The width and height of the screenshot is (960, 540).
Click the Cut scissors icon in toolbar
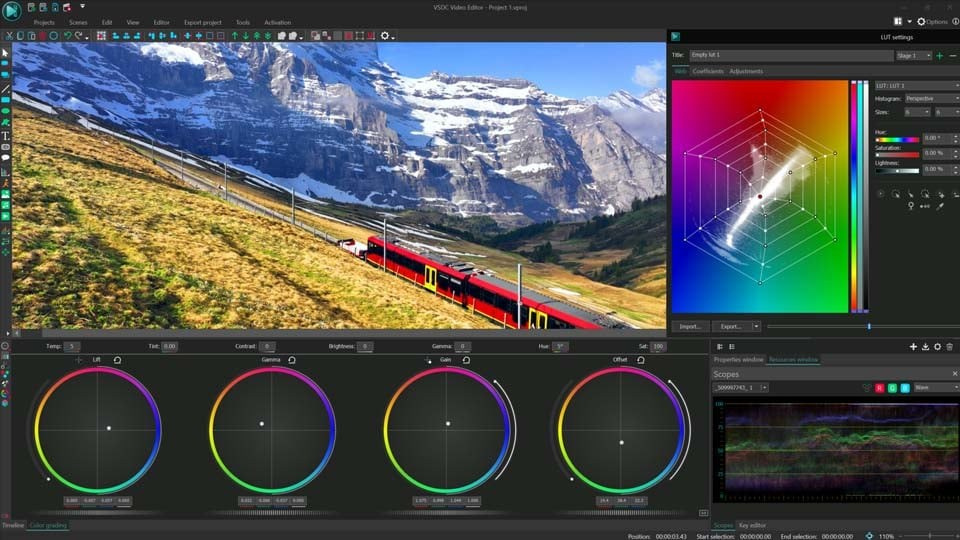(9, 36)
